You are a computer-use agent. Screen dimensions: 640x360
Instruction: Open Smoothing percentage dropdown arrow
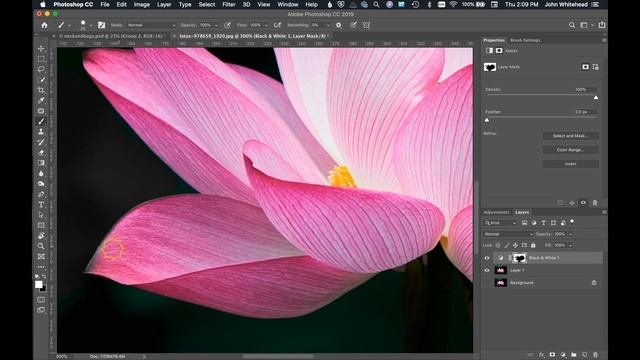pos(328,25)
